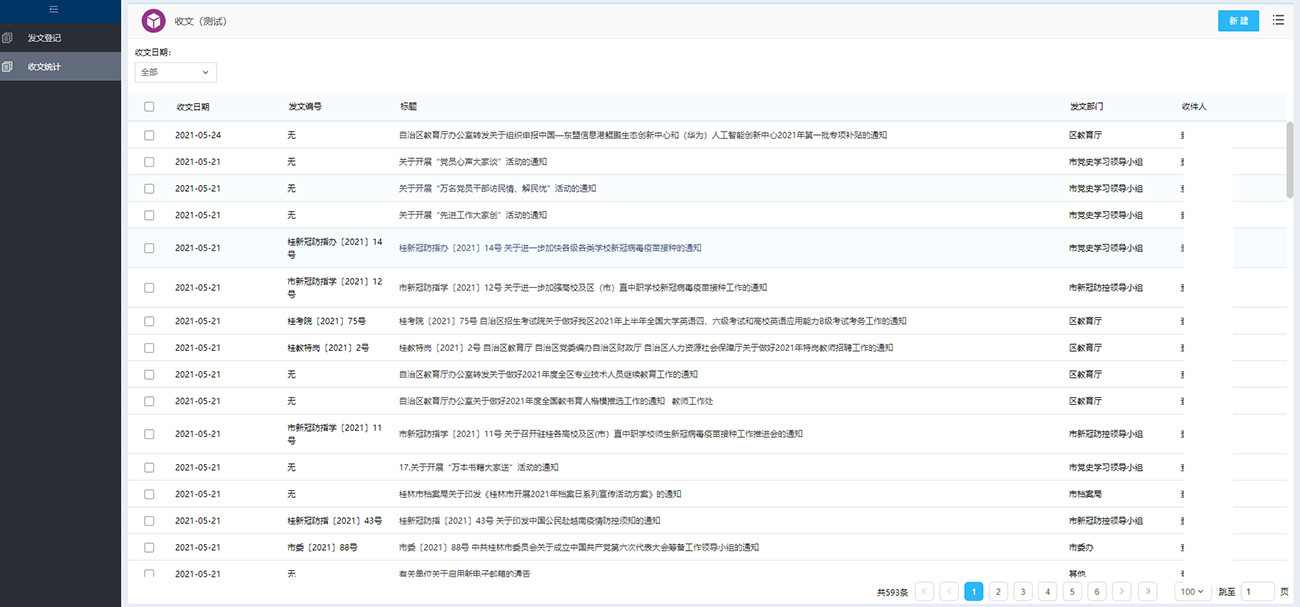Screen dimensions: 1300x607
Task: Click the title "17.关于开展"万本书籍大家送"活动的通知"
Action: (478, 467)
